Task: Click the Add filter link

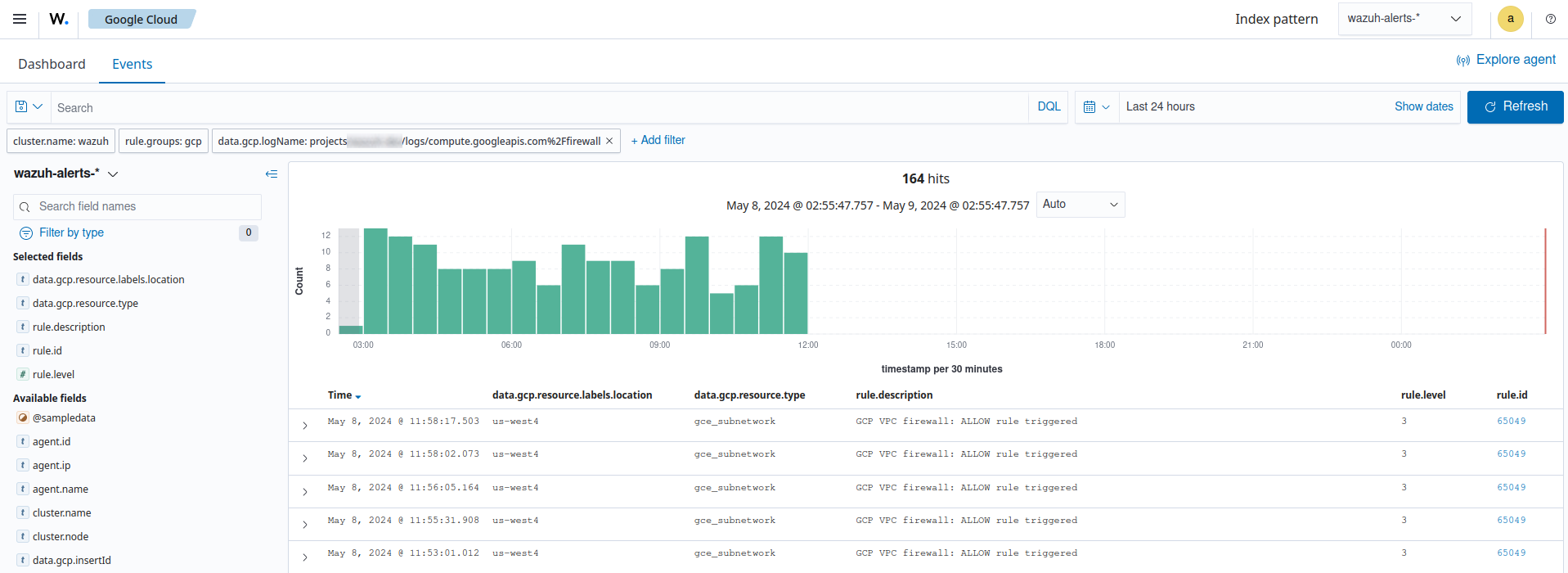Action: click(658, 141)
